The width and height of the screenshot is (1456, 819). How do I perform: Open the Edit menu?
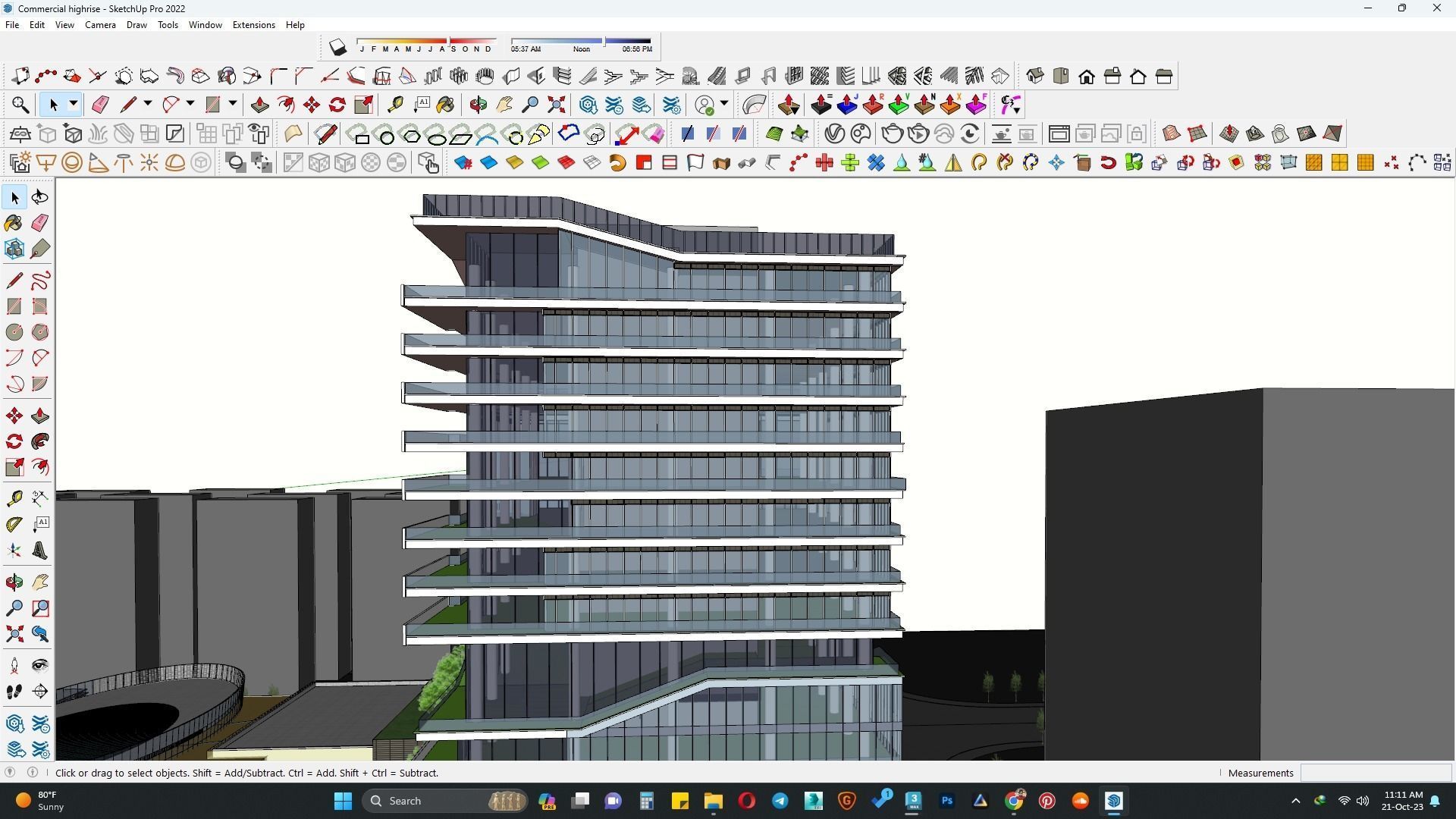[x=36, y=25]
